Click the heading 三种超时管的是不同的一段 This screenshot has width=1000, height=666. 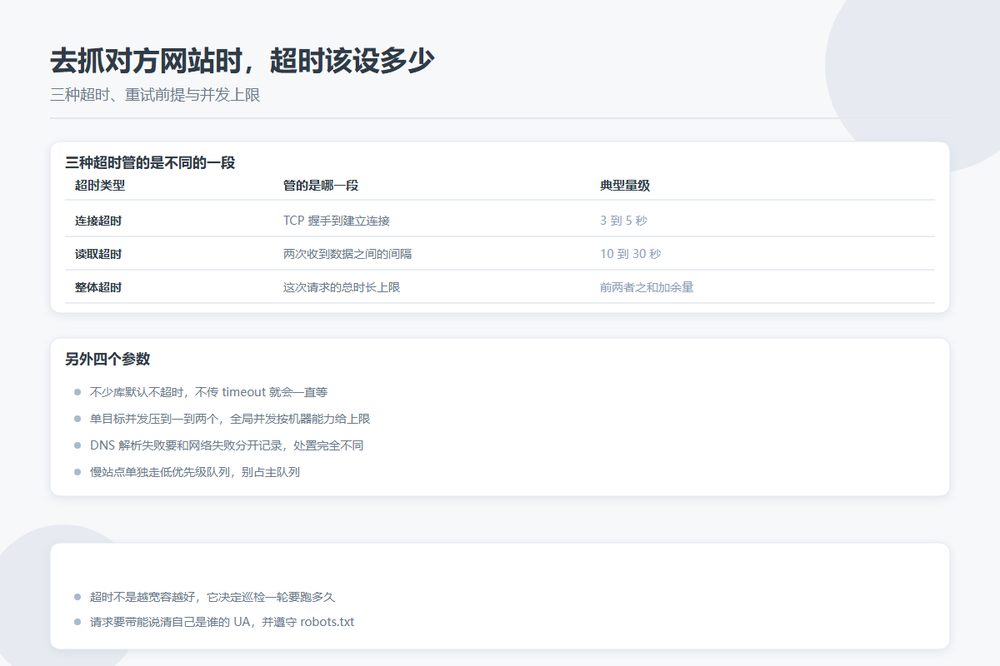pyautogui.click(x=150, y=163)
